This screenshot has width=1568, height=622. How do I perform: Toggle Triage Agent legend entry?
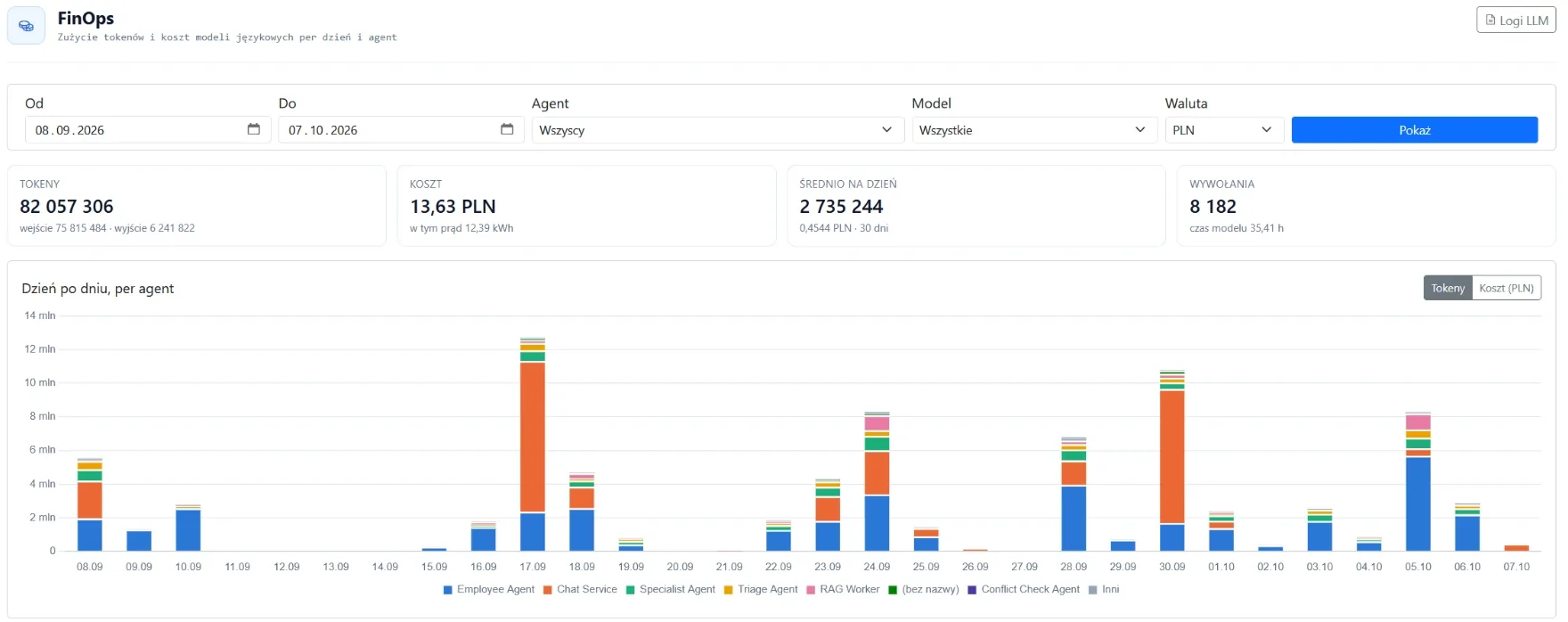[761, 589]
